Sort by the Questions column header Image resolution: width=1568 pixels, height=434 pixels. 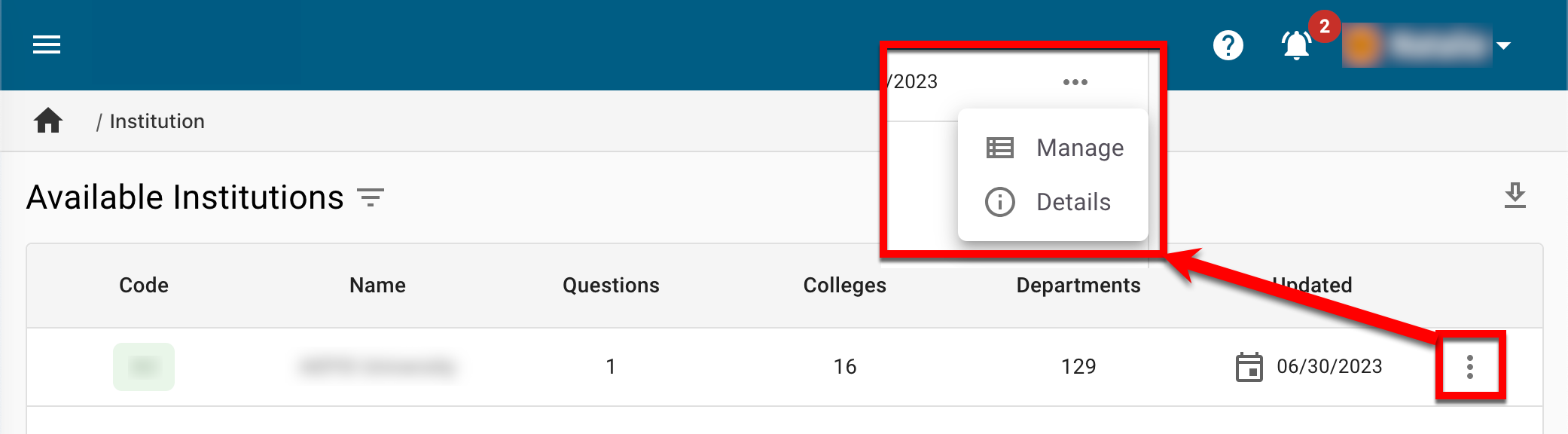[611, 286]
